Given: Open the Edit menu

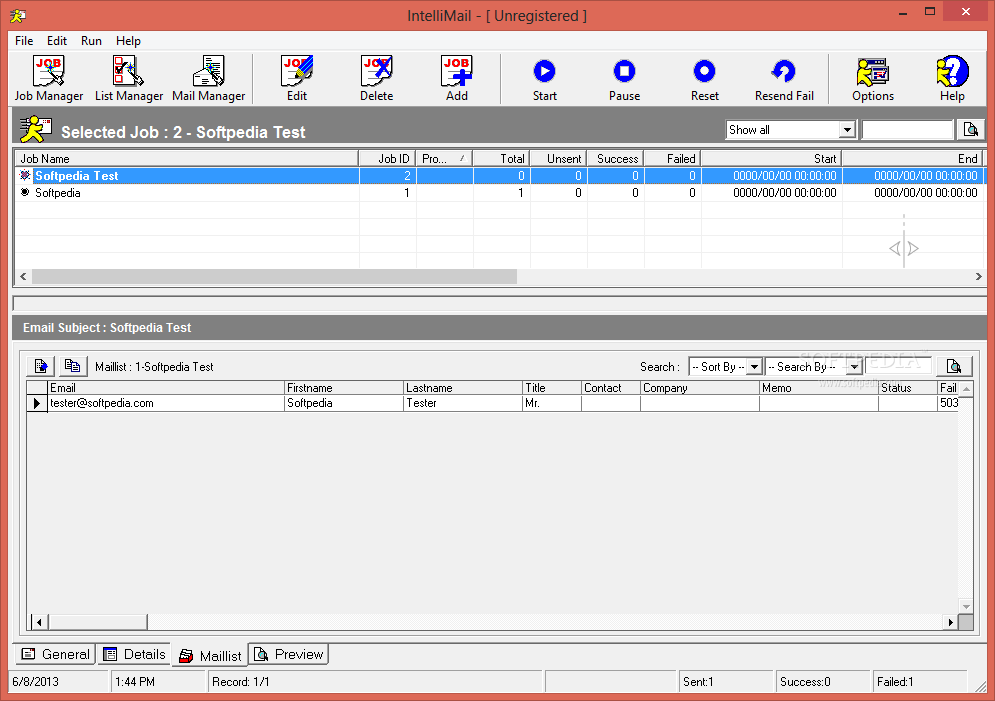Looking at the screenshot, I should (56, 41).
